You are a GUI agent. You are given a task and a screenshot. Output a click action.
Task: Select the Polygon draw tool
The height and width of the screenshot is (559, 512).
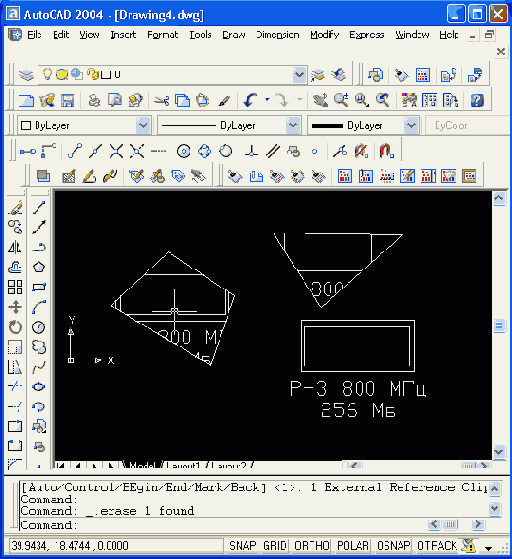(39, 267)
